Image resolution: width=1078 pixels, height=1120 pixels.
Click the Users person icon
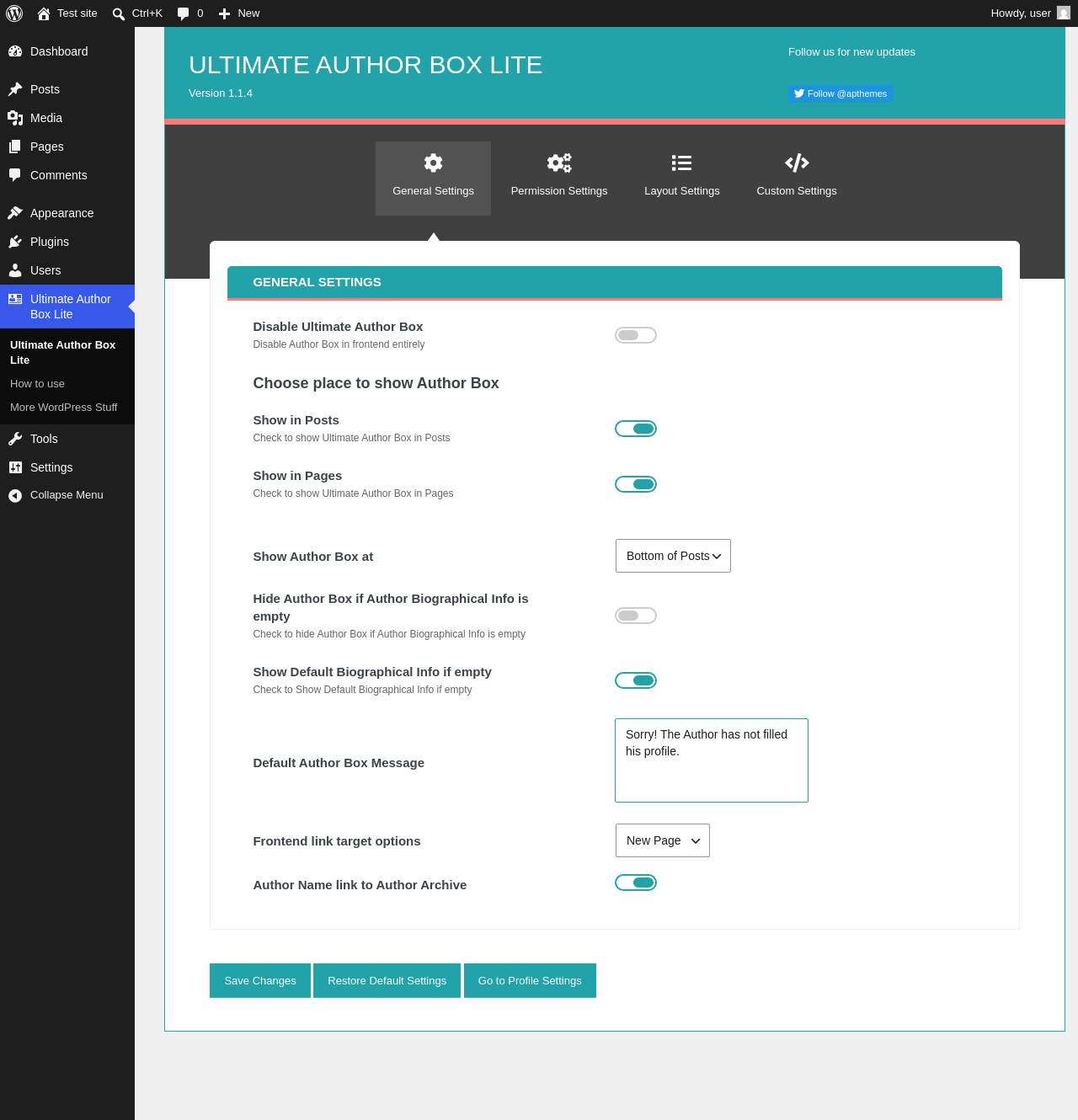tap(15, 270)
